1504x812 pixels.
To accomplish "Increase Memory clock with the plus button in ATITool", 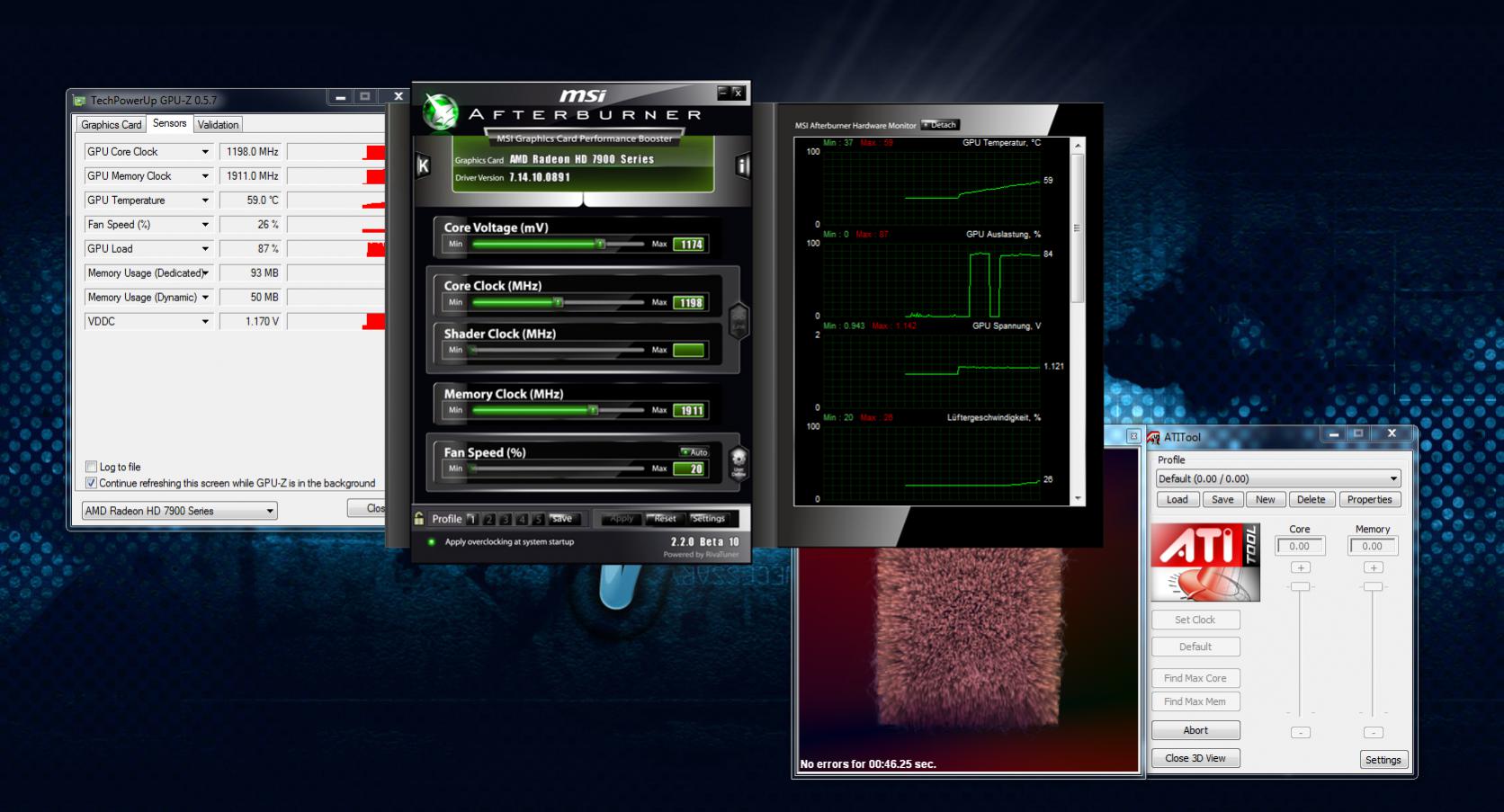I will [x=1373, y=567].
